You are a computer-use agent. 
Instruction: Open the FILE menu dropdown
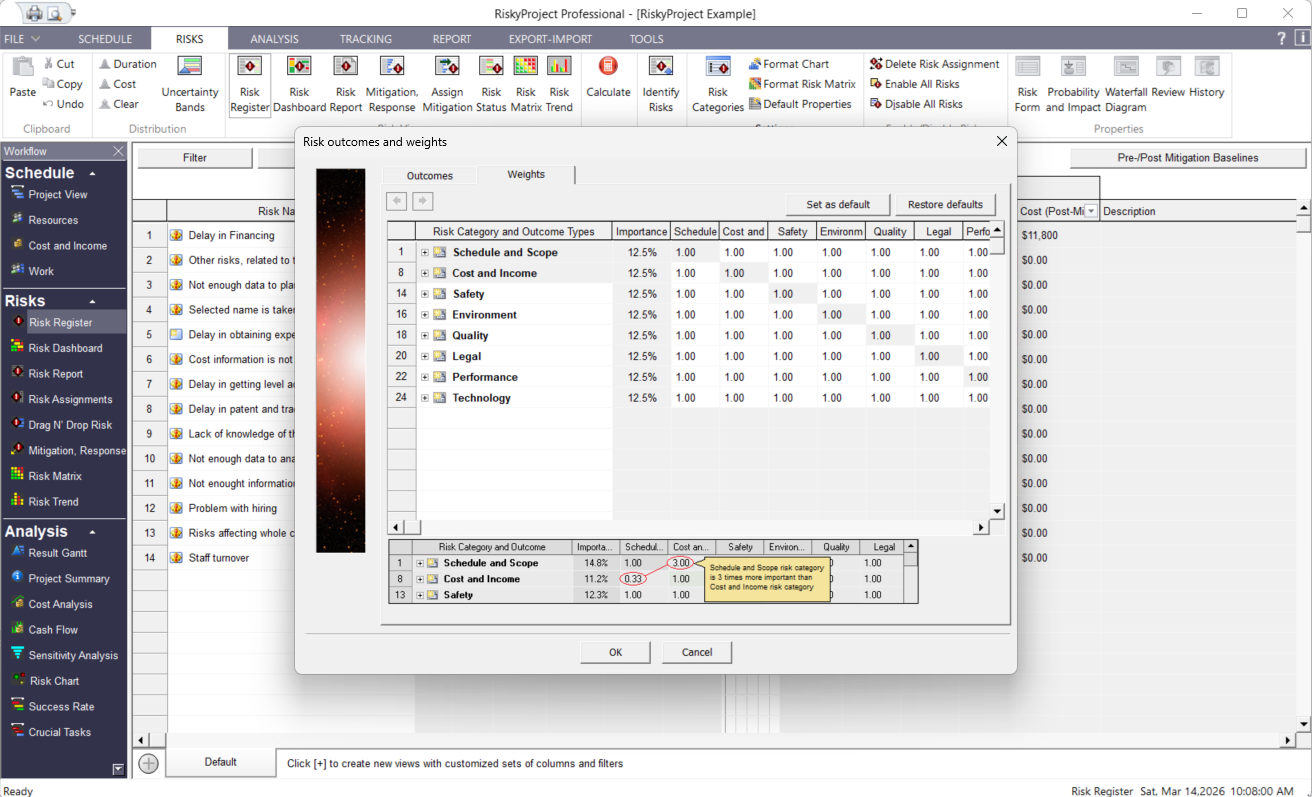[22, 39]
